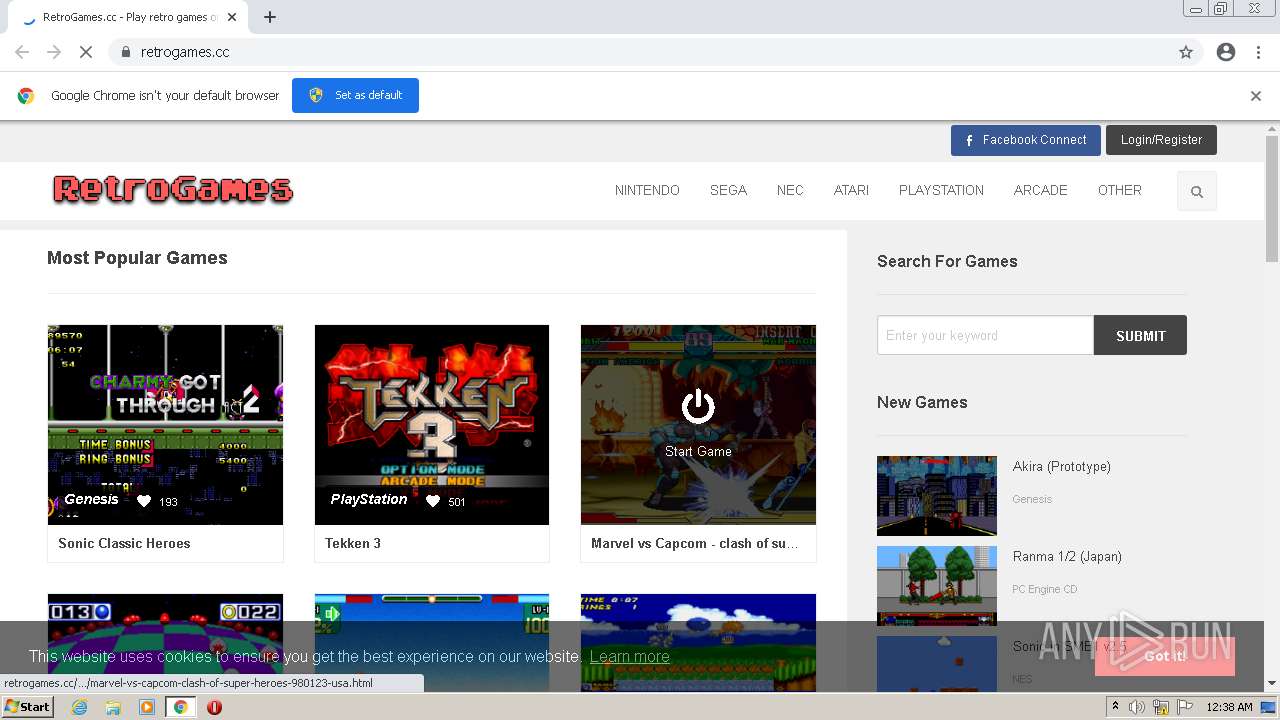Open a new tab with plus icon
The height and width of the screenshot is (720, 1280).
coord(270,17)
